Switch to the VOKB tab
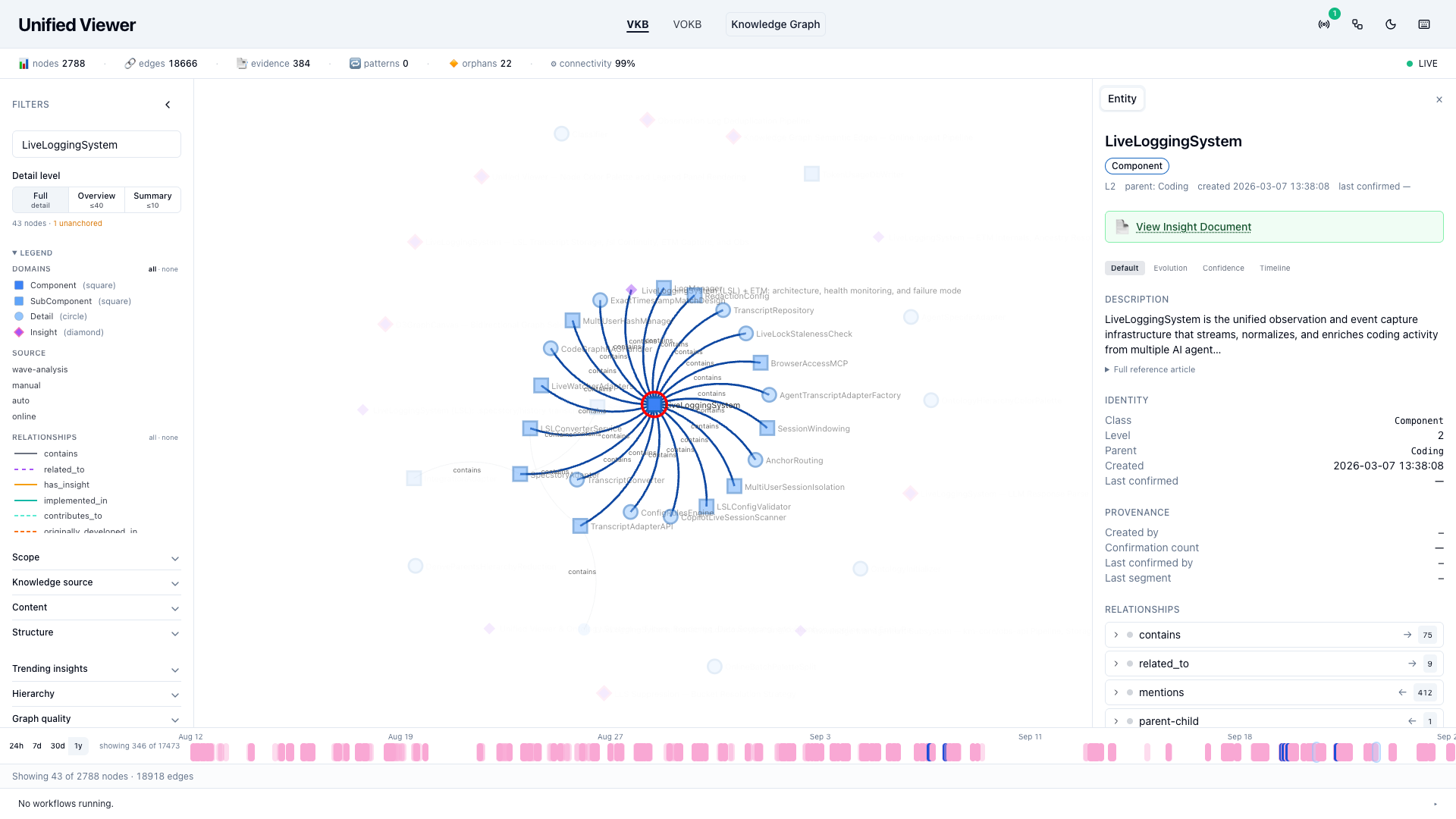Viewport: 1456px width, 819px height. 687,24
